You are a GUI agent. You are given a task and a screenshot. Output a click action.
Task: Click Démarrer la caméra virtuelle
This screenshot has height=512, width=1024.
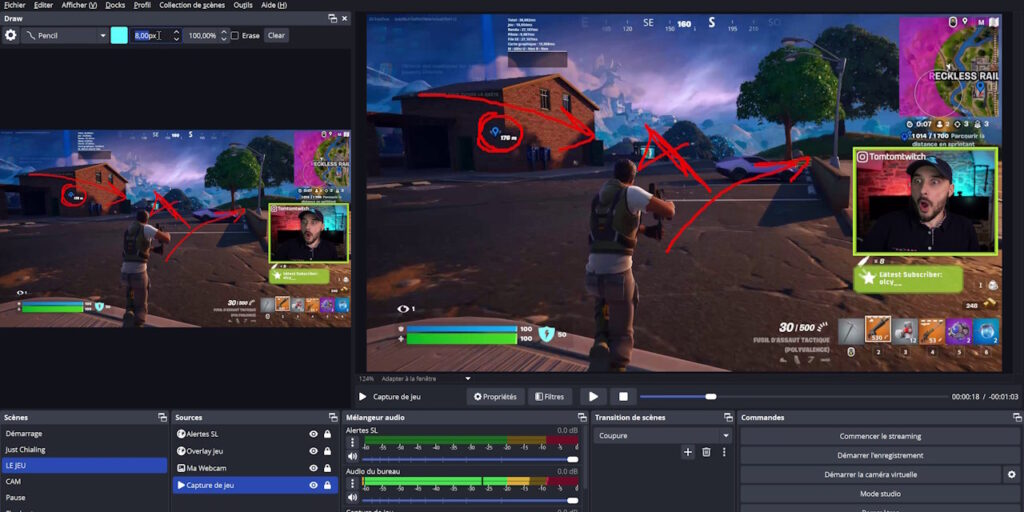click(871, 475)
